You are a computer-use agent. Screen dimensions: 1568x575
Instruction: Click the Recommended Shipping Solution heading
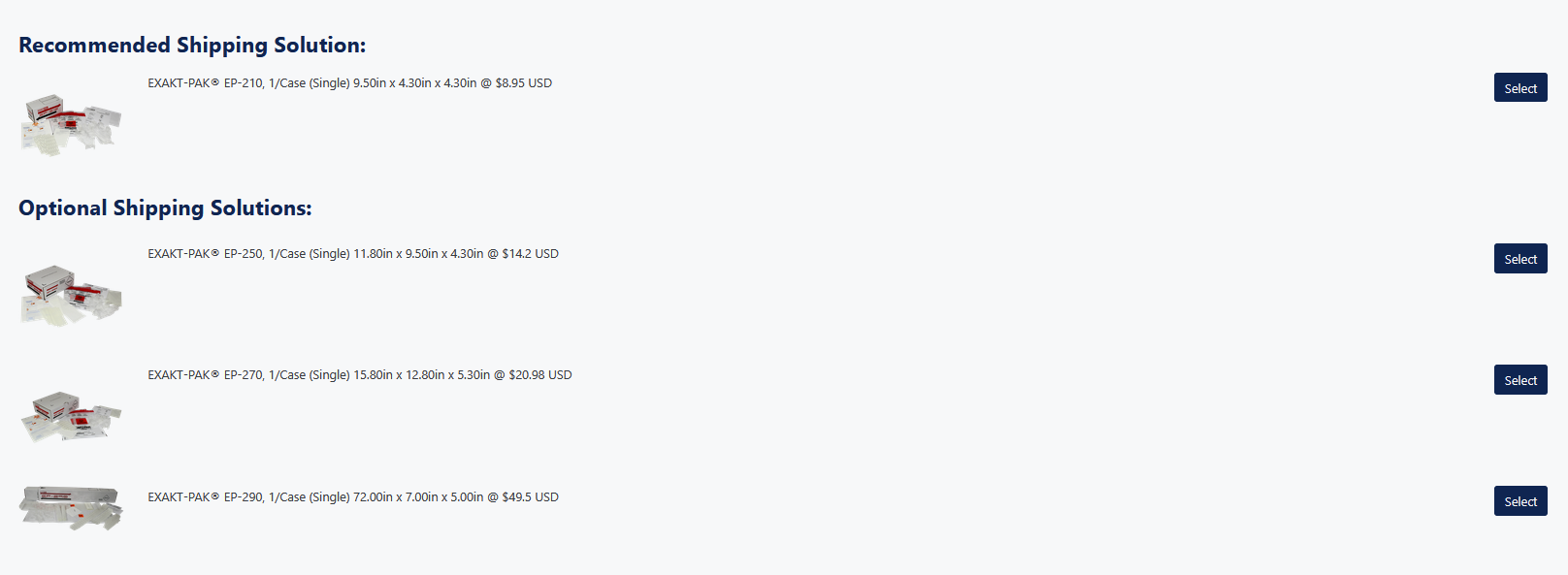(x=192, y=46)
